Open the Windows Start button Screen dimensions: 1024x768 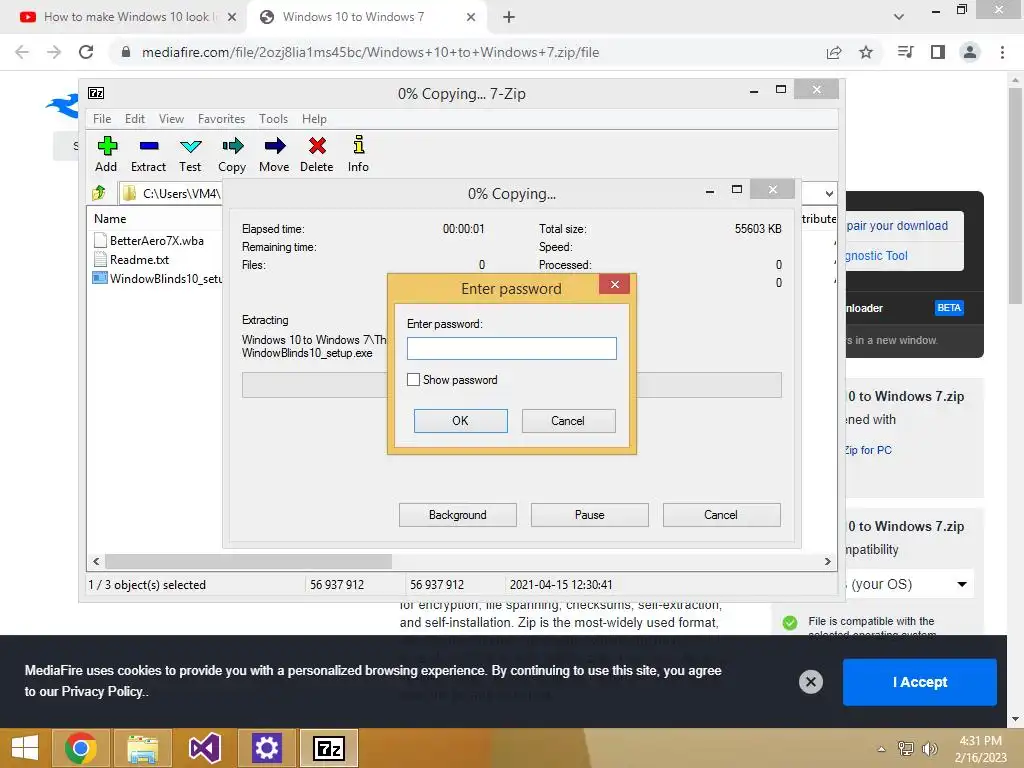tap(25, 748)
